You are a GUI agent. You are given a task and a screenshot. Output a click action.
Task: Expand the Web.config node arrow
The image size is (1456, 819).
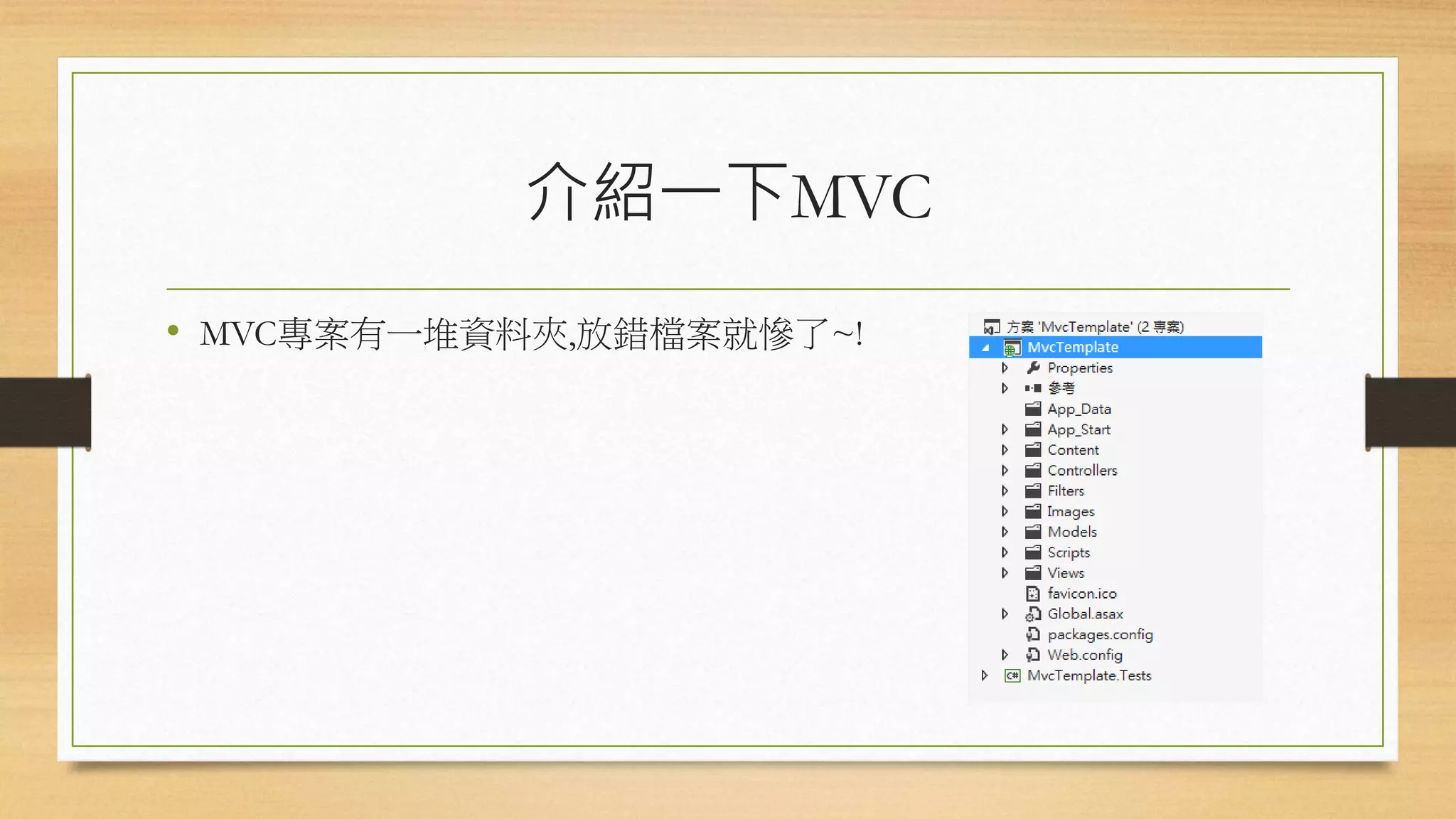tap(1005, 655)
